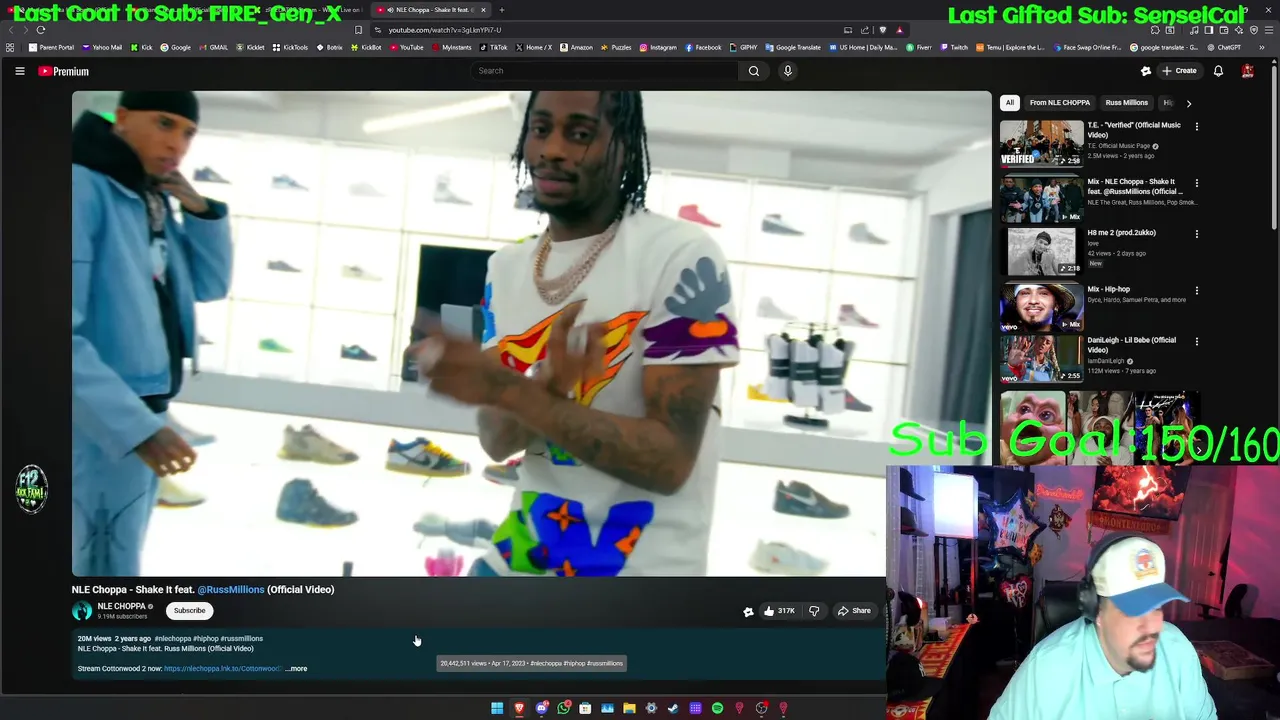Open Steam from taskbar
The width and height of the screenshot is (1280, 720).
[x=673, y=708]
